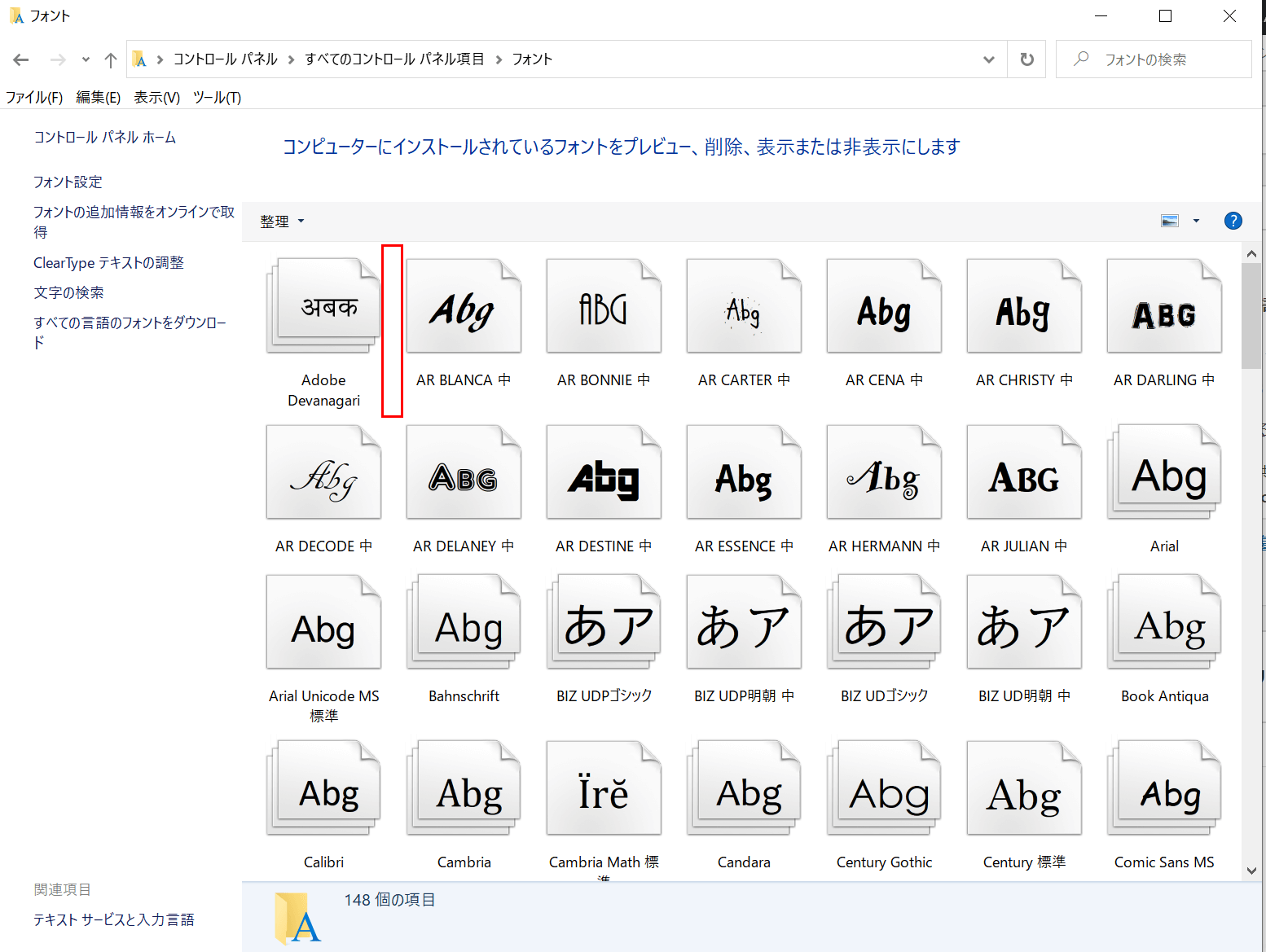Open the 編集(E) menu

pyautogui.click(x=99, y=98)
